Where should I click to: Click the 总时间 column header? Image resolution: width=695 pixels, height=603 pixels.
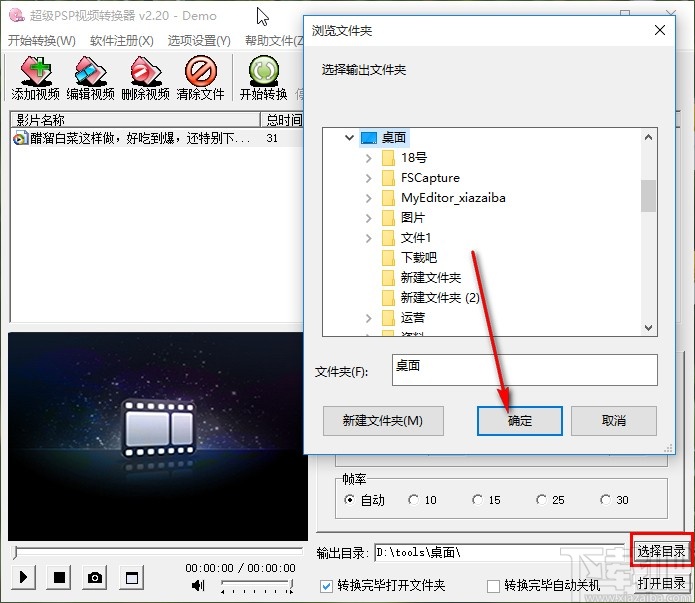pos(282,120)
